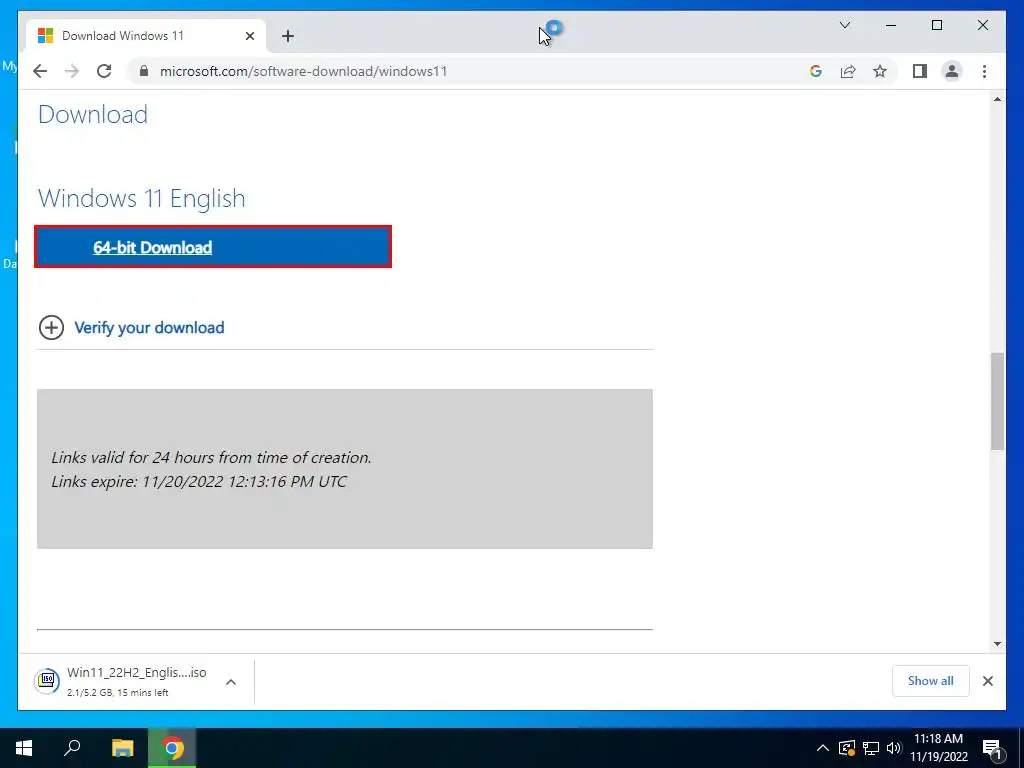Click the Verify your download link
This screenshot has height=768, width=1024.
149,327
